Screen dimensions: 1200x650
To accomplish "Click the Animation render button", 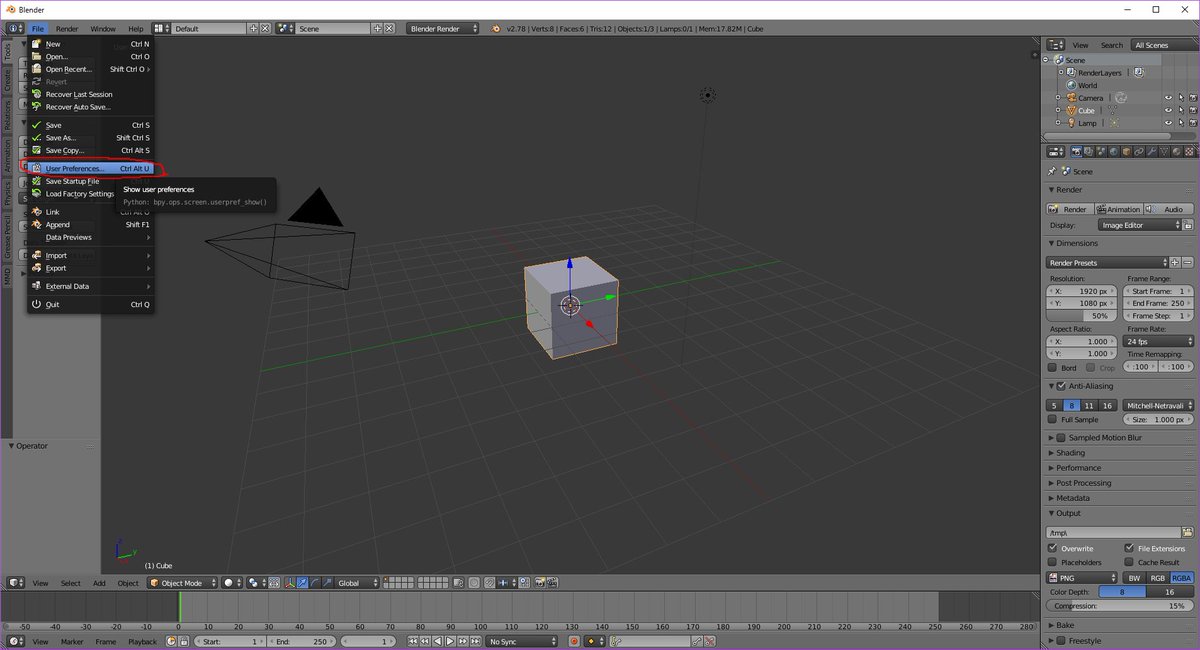I will click(x=1117, y=209).
